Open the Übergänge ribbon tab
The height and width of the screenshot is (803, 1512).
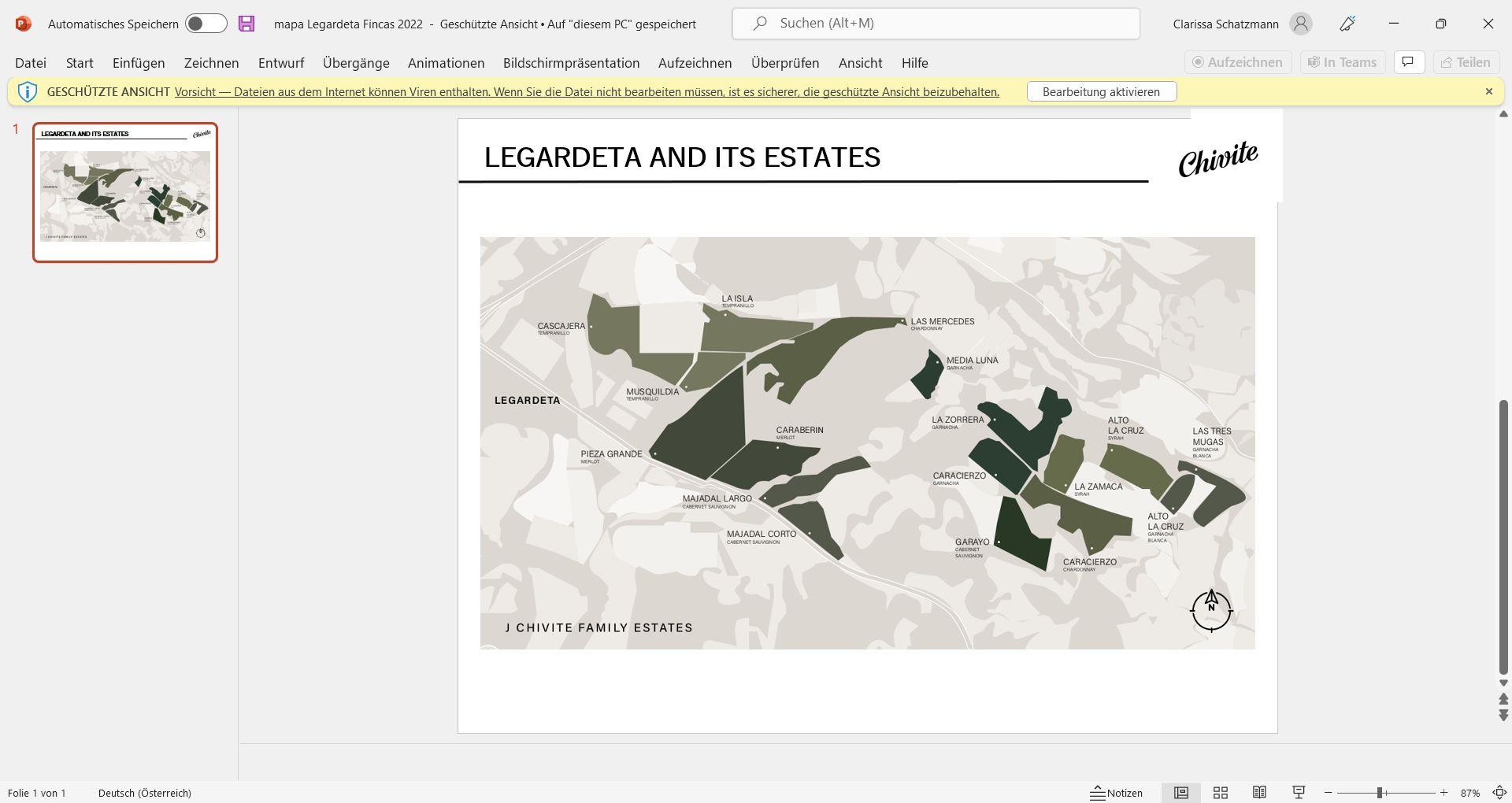356,63
